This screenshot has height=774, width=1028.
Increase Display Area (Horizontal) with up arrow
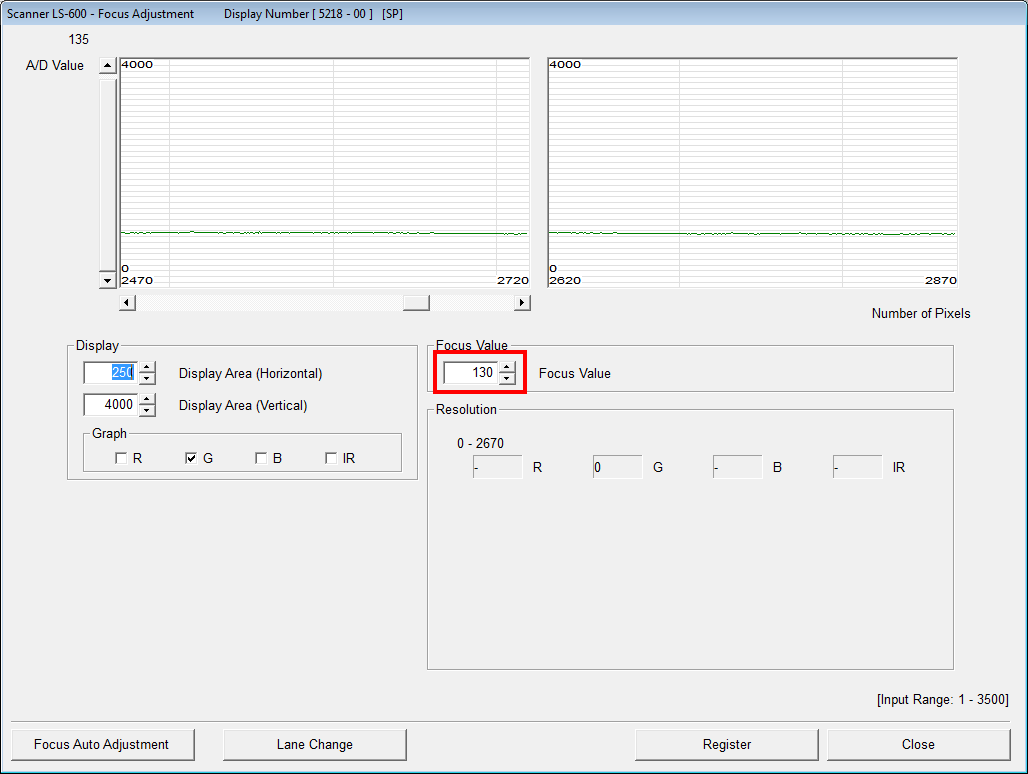pos(148,367)
